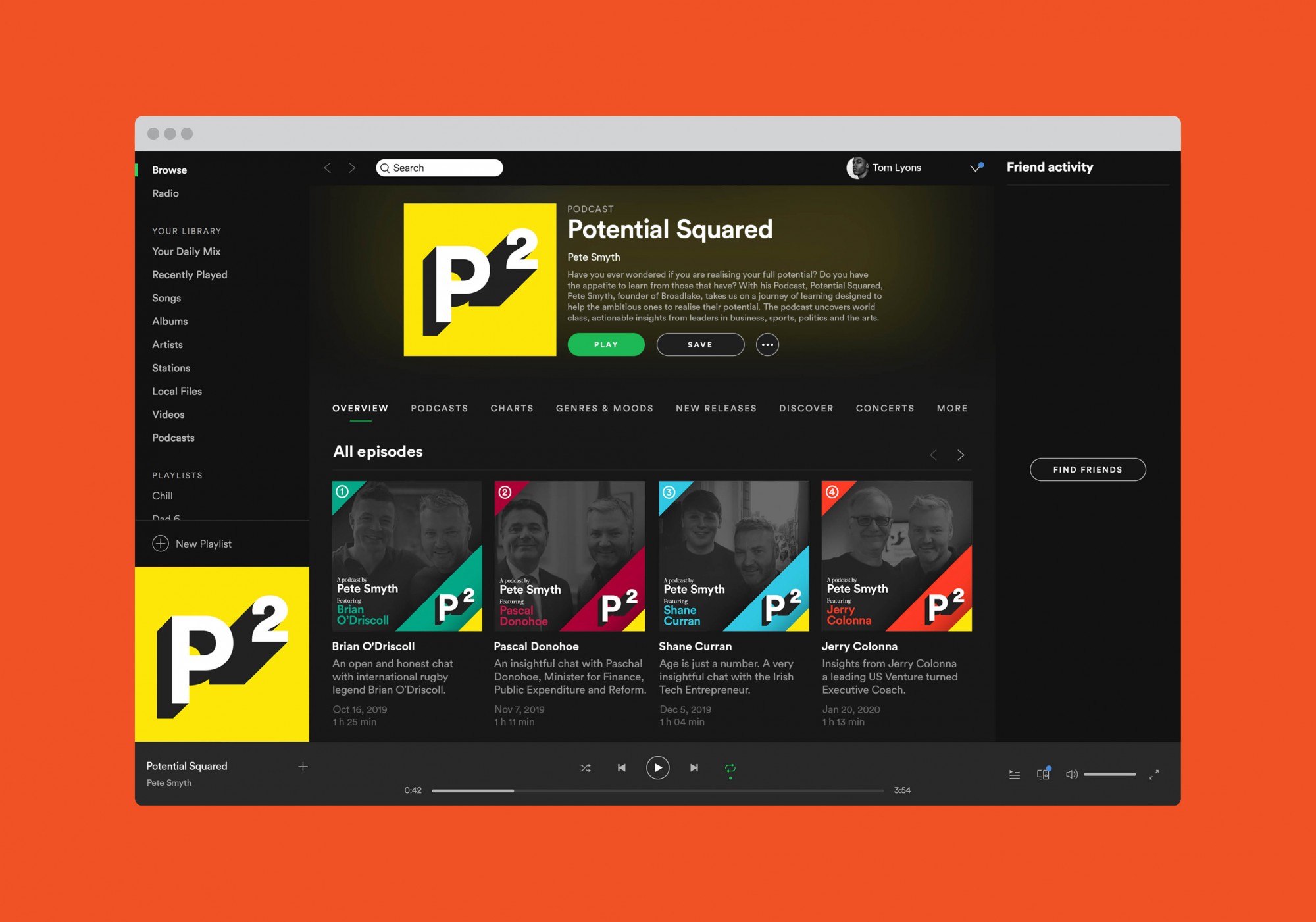Click the Brian O'Driscoll episode title

click(373, 646)
